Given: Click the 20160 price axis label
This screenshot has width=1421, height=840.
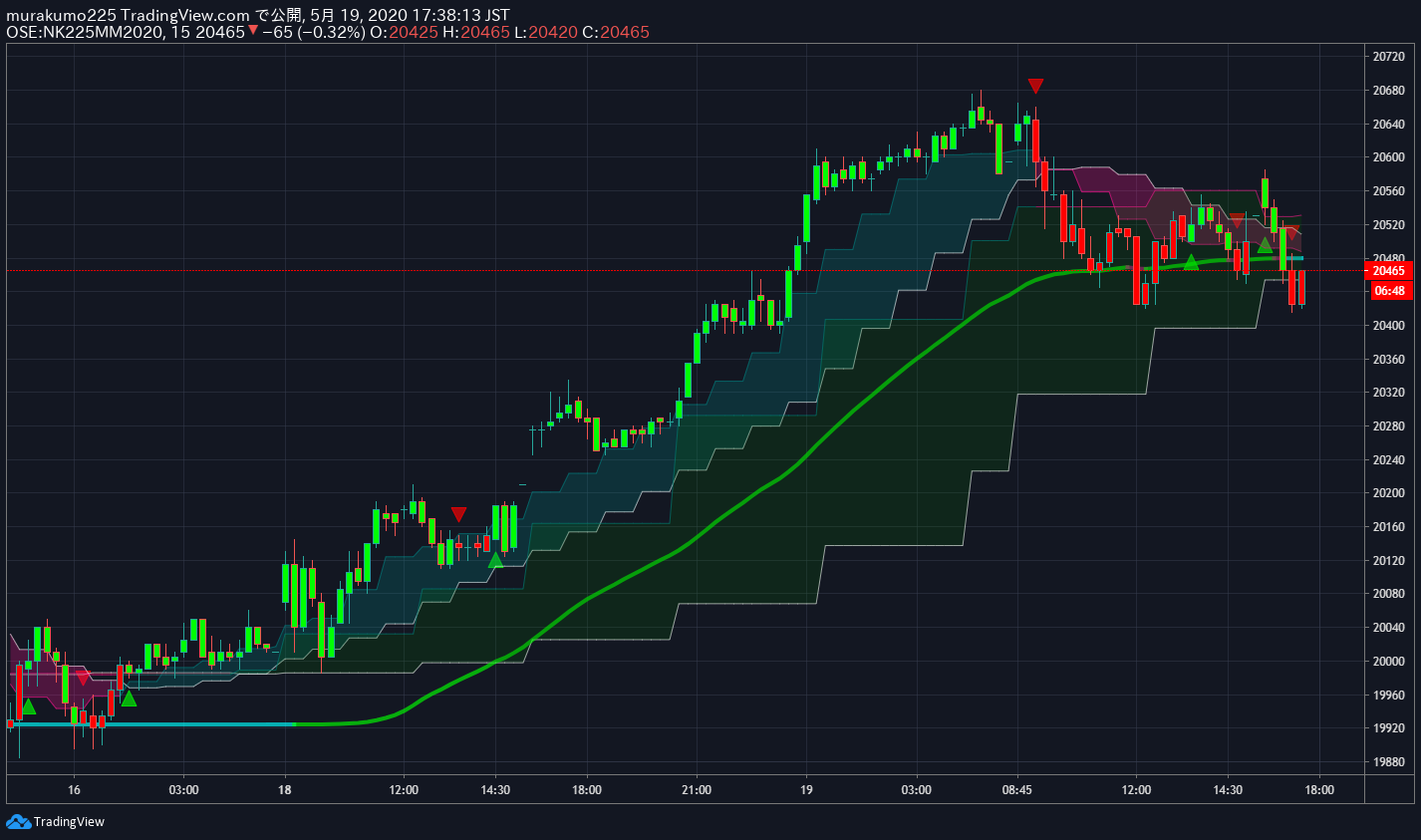Looking at the screenshot, I should point(1389,527).
